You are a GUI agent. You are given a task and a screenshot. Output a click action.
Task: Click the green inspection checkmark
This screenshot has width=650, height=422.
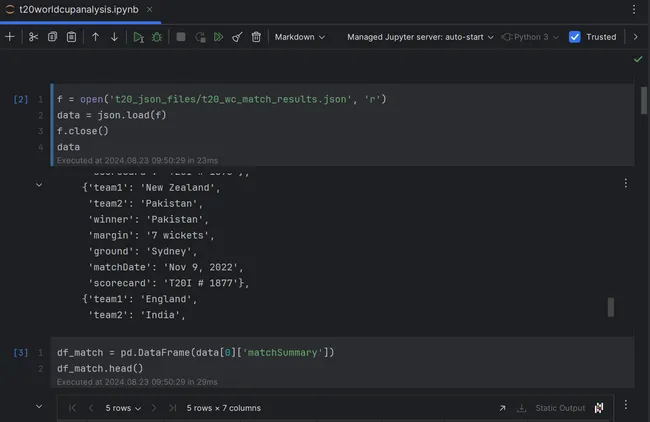click(x=638, y=59)
